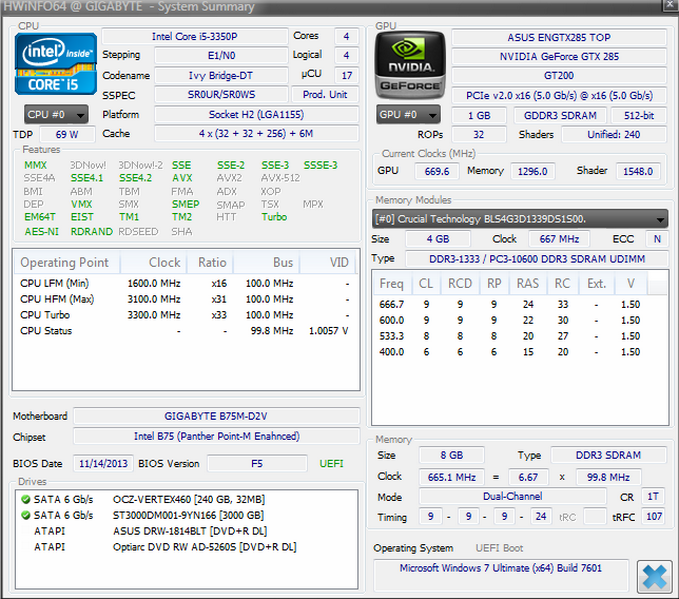Click the Operating Point column header

[x=67, y=262]
